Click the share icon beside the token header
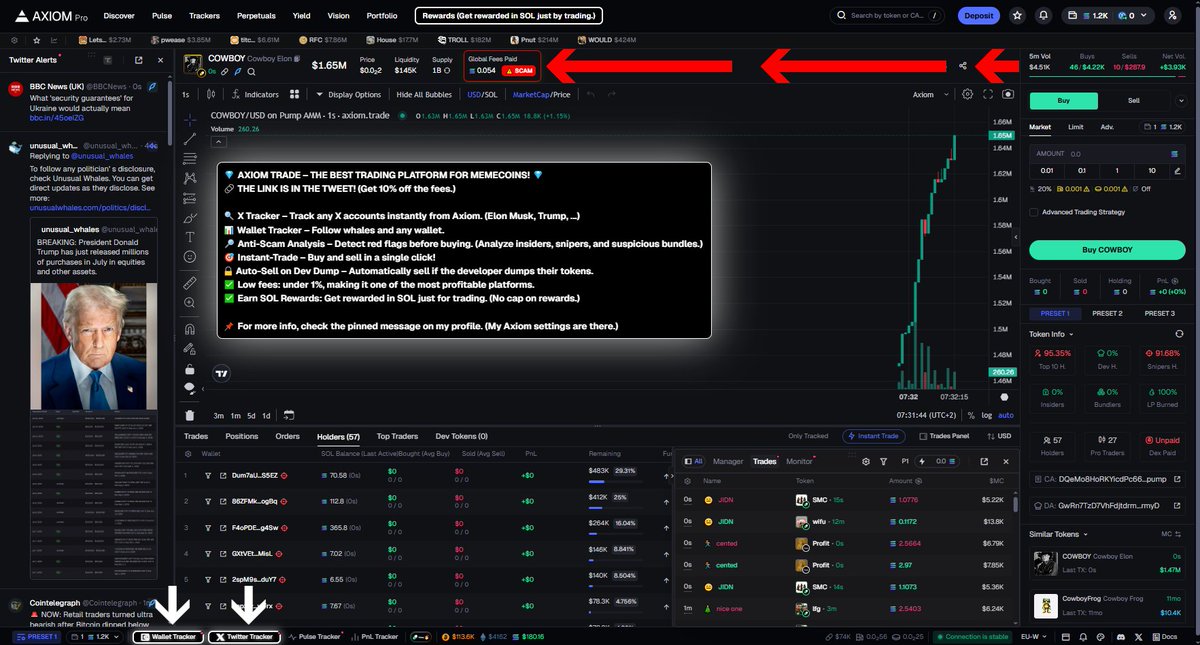 pyautogui.click(x=962, y=66)
